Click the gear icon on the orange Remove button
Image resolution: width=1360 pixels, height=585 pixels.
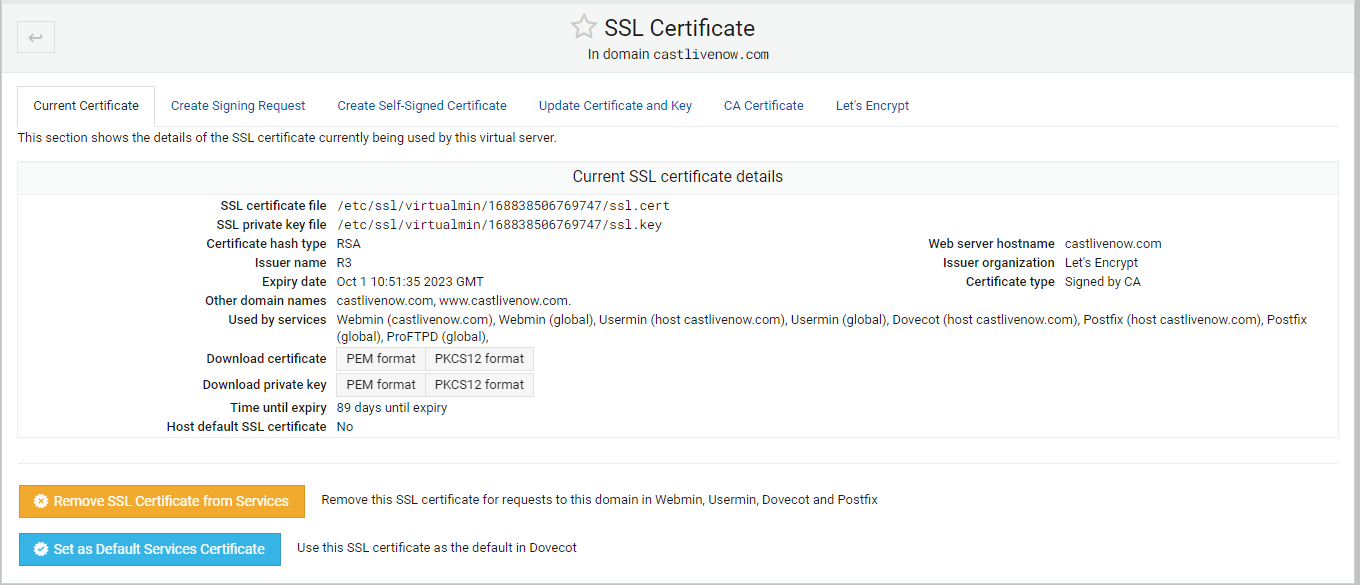(x=40, y=501)
